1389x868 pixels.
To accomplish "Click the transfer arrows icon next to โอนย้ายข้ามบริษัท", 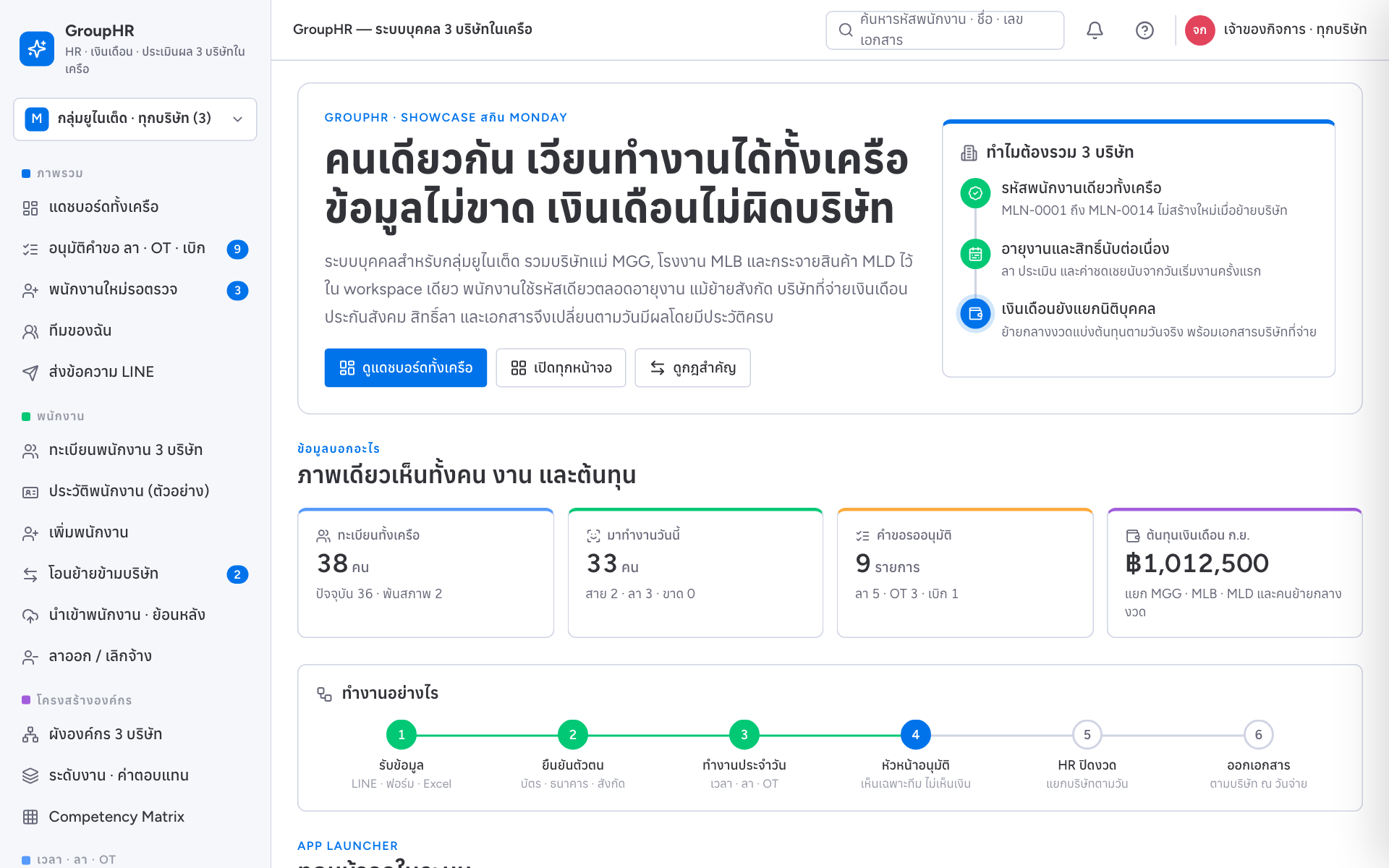I will pos(30,574).
